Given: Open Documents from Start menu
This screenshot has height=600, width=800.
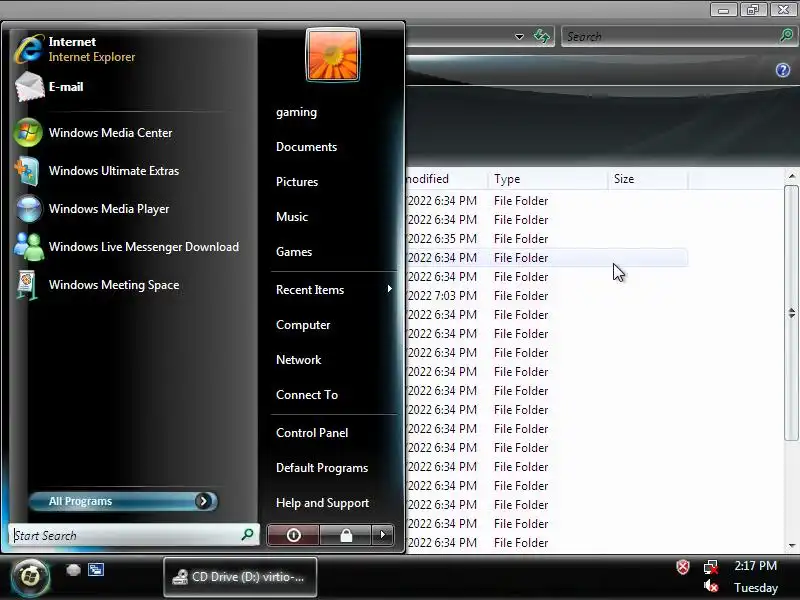Looking at the screenshot, I should pos(306,147).
